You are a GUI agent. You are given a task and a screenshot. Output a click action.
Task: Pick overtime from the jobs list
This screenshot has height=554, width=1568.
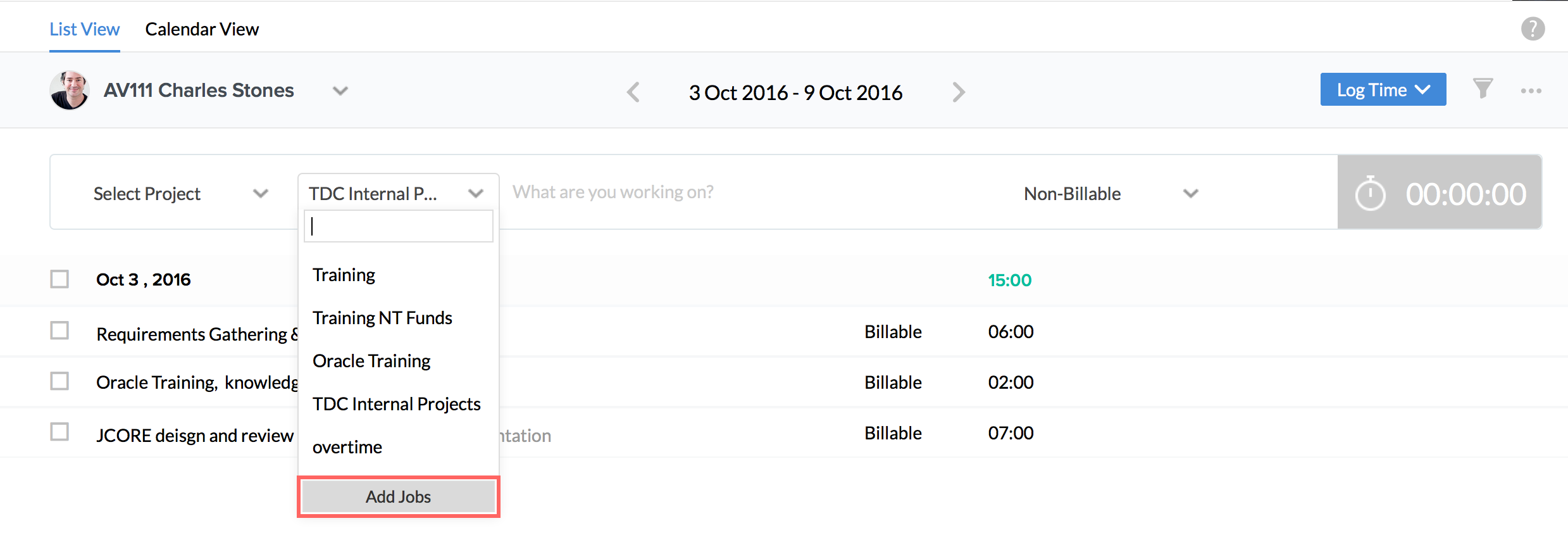point(347,447)
